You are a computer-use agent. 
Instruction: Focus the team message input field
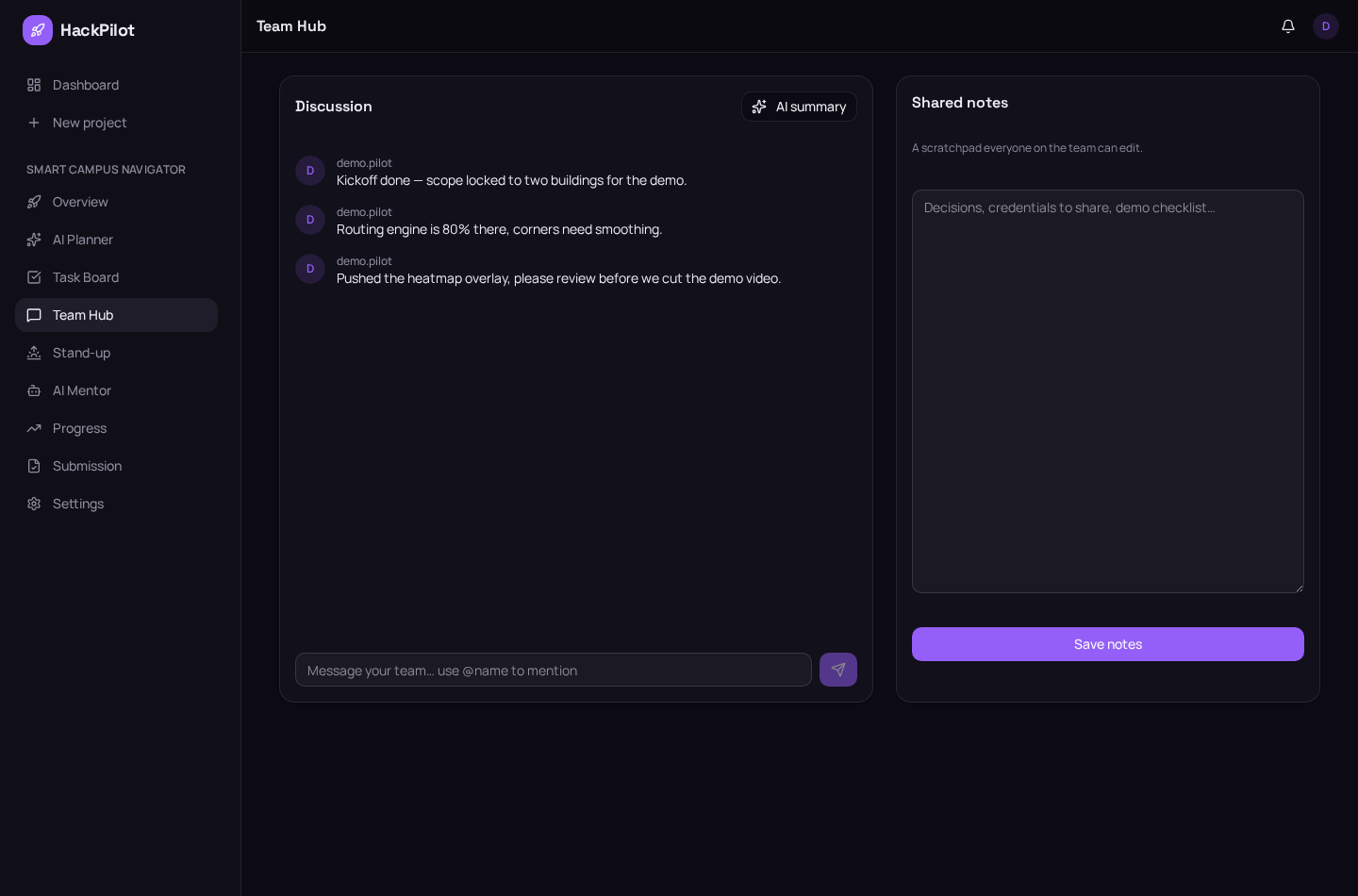[x=554, y=670]
